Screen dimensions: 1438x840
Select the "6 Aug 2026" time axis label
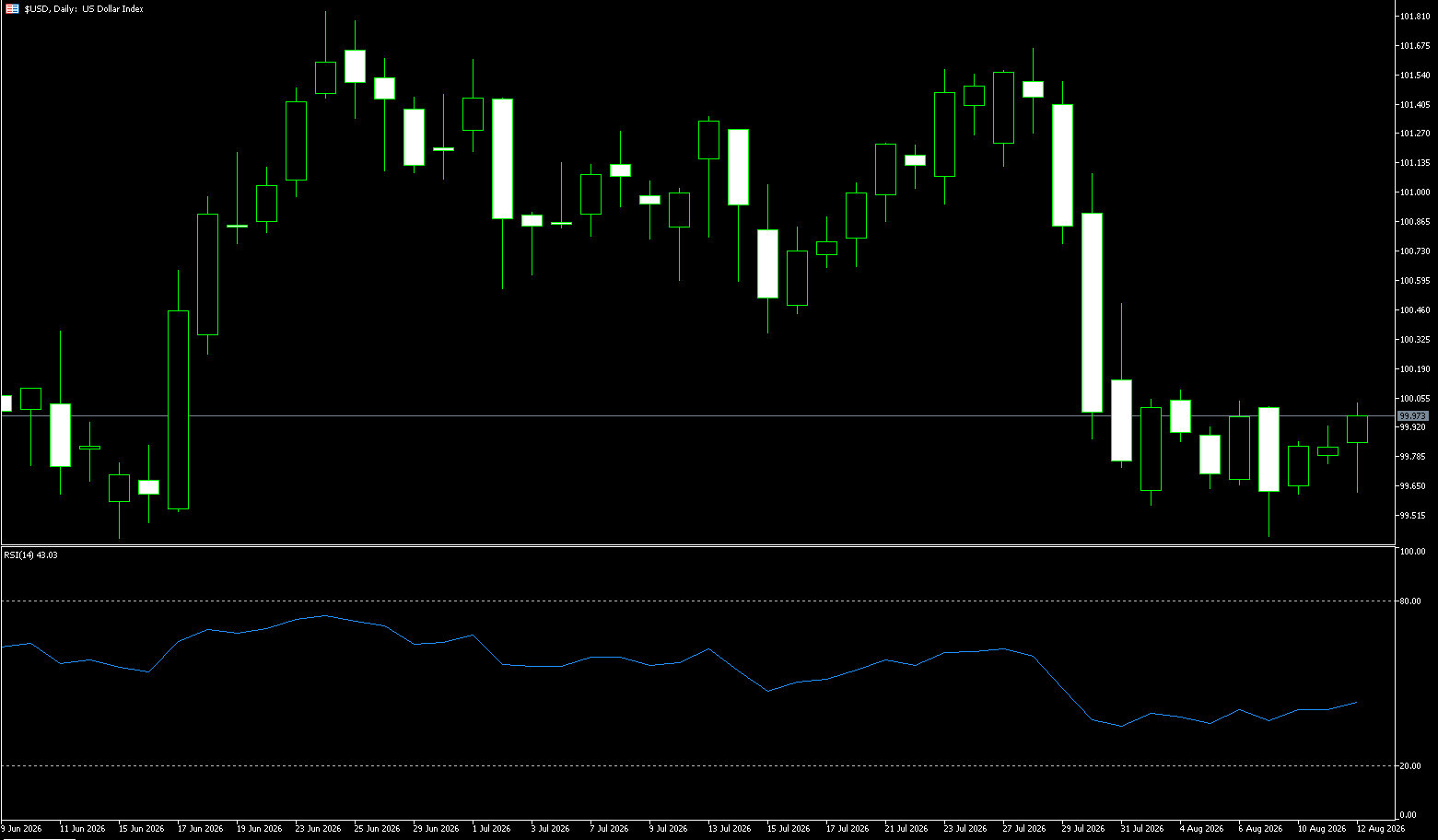pyautogui.click(x=1260, y=829)
